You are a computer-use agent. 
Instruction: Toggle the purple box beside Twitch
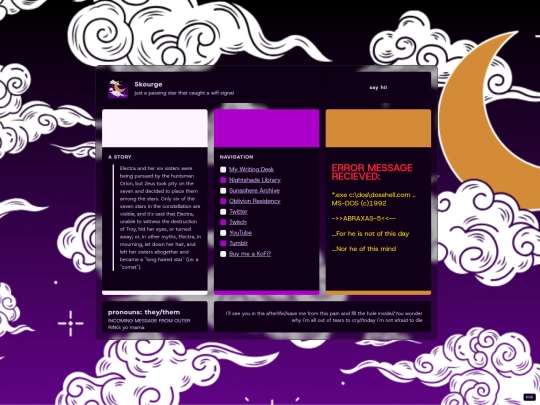223,222
